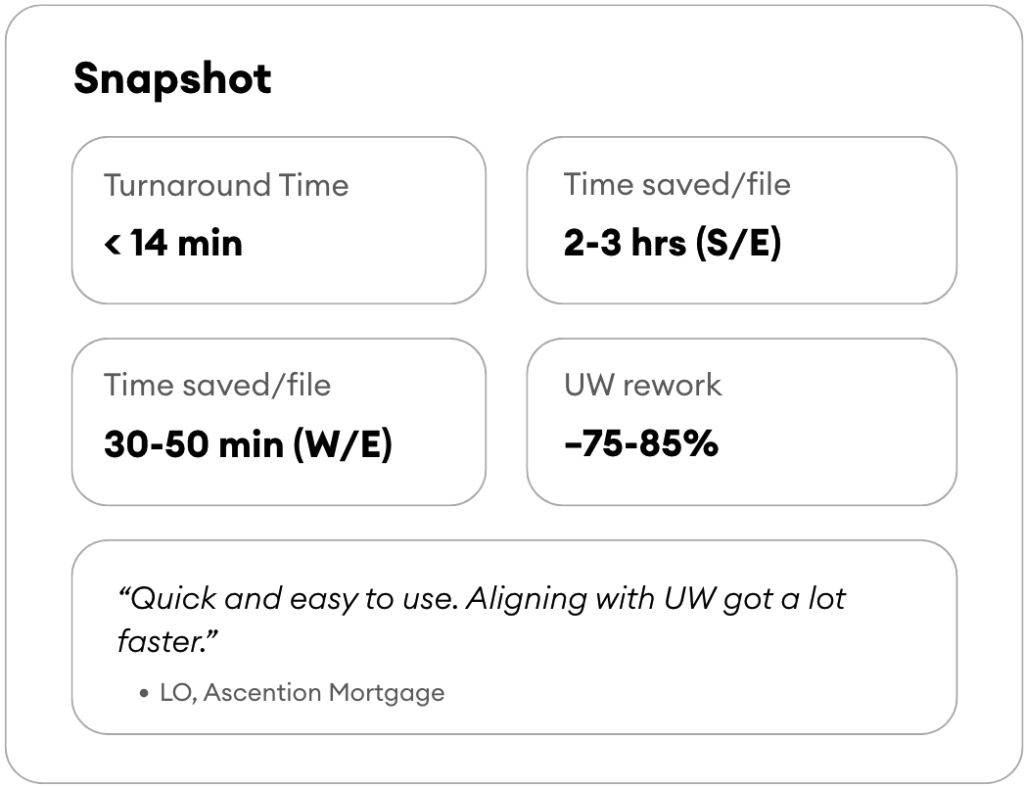Click the '-75-85%' value
Image resolution: width=1024 pixels, height=786 pixels.
[641, 445]
